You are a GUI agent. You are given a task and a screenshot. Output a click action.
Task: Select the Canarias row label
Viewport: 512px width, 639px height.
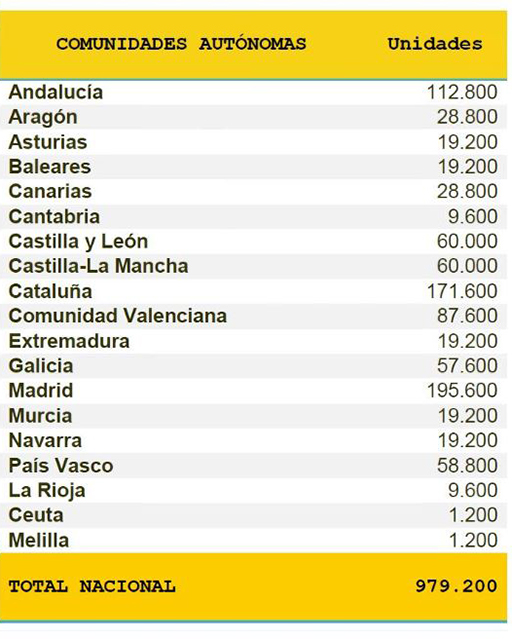[50, 192]
